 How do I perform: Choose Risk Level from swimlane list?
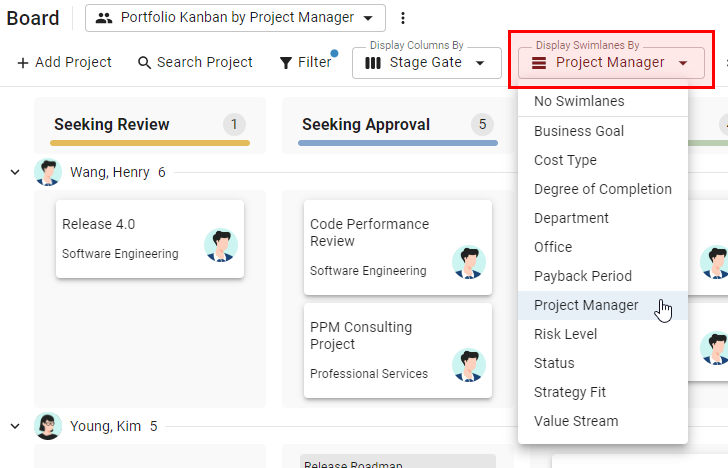coord(565,334)
